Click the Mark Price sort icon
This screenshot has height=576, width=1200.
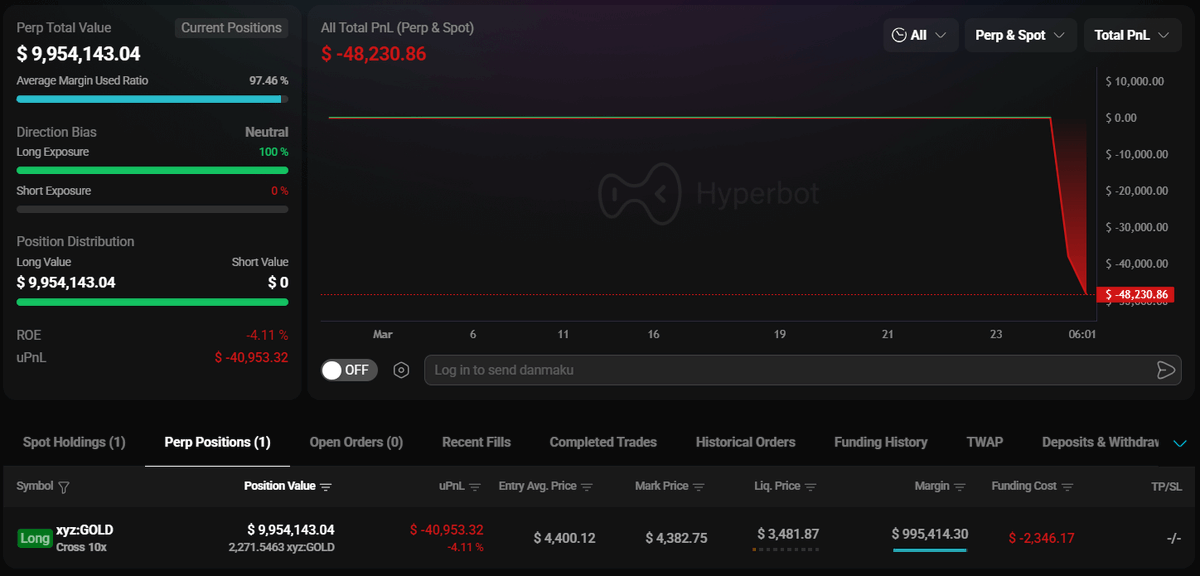click(x=699, y=487)
